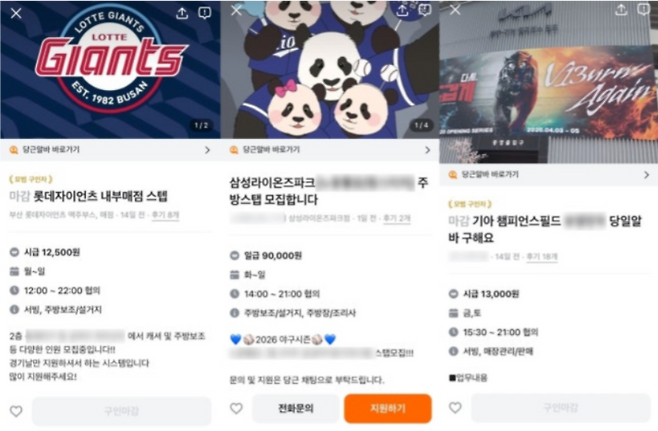This screenshot has height=431, width=658.
Task: Click the orange 지원하기 button
Action: 388,408
